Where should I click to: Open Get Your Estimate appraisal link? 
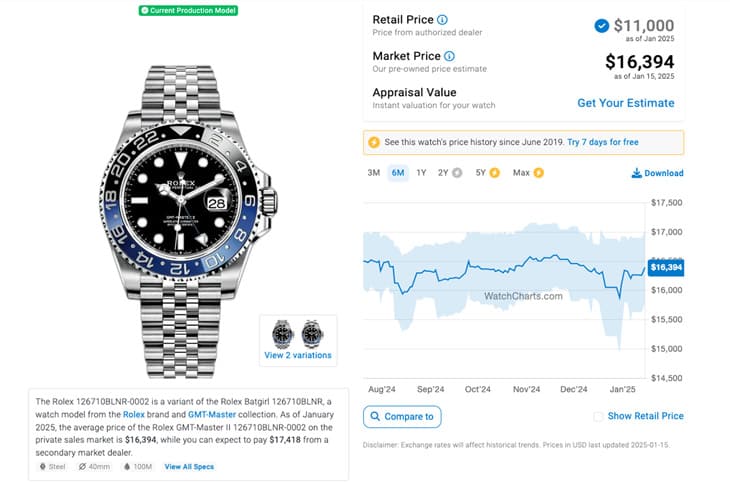(625, 103)
